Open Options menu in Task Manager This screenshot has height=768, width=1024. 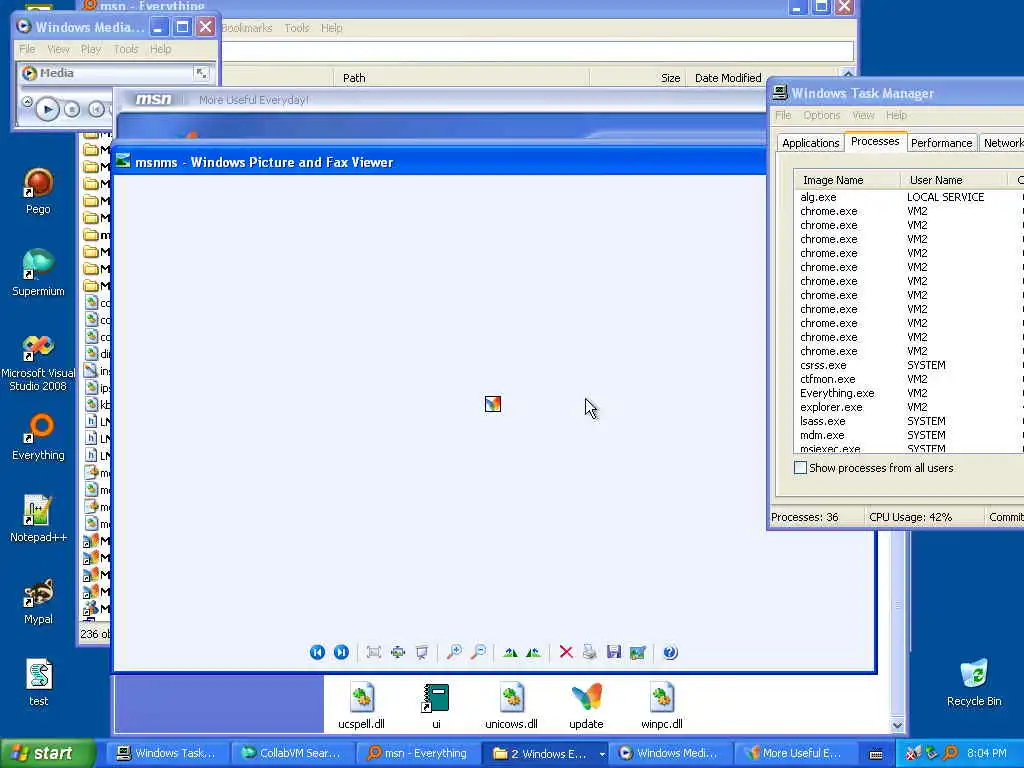(x=822, y=115)
